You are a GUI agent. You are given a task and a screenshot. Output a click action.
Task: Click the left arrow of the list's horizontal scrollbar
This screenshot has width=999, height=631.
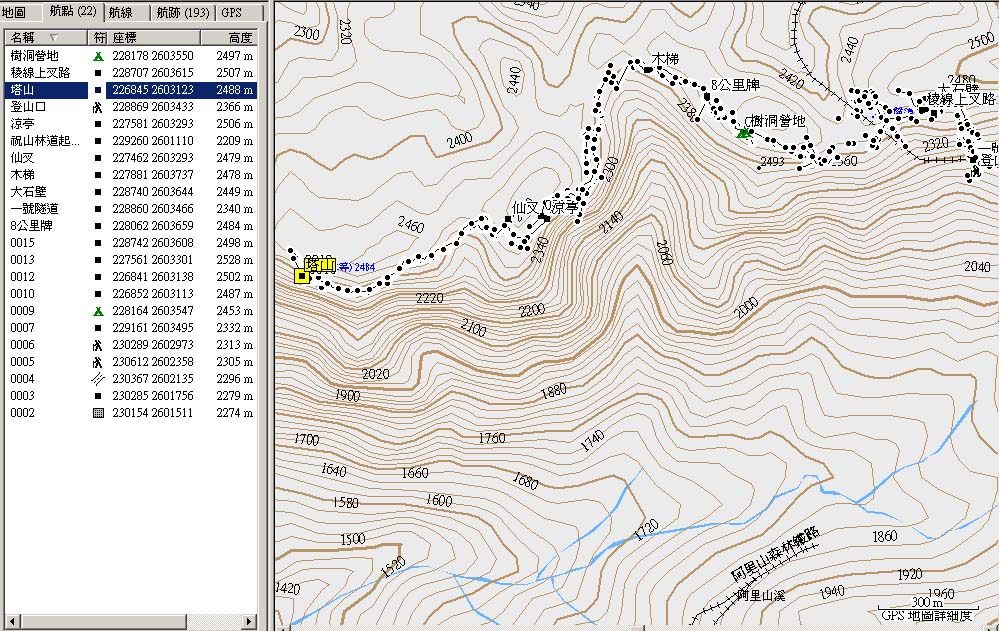pos(11,621)
